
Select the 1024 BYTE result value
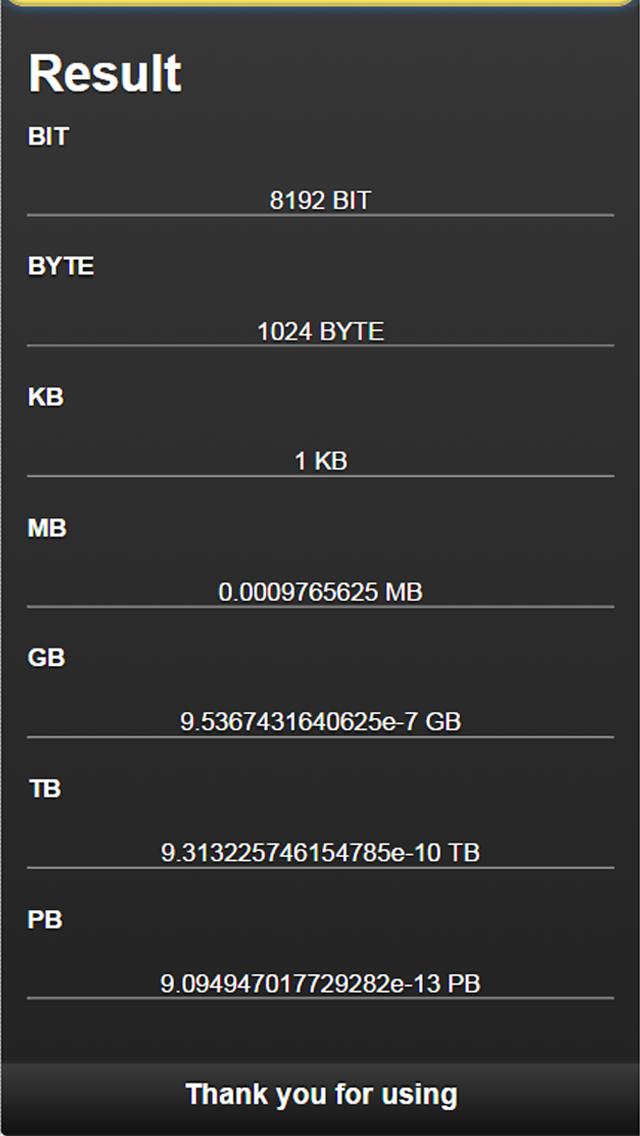click(320, 331)
